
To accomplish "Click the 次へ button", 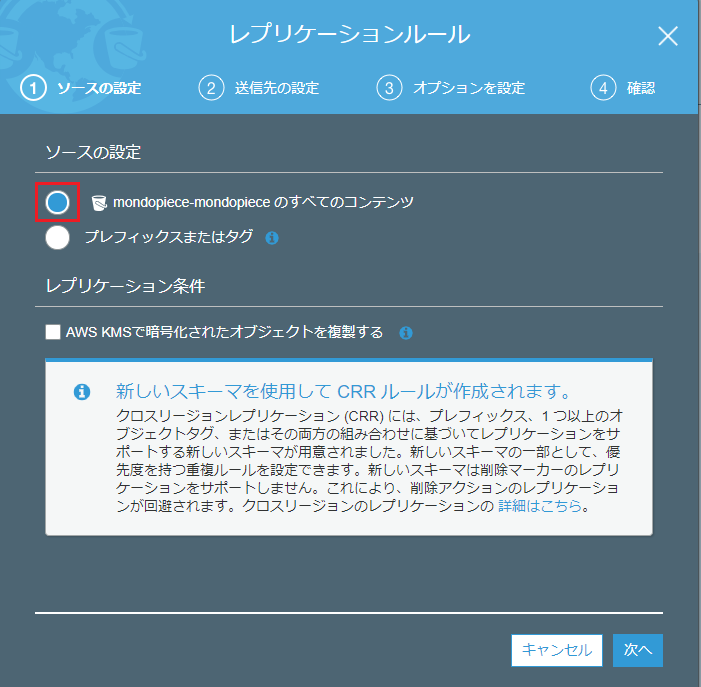I will [x=638, y=650].
